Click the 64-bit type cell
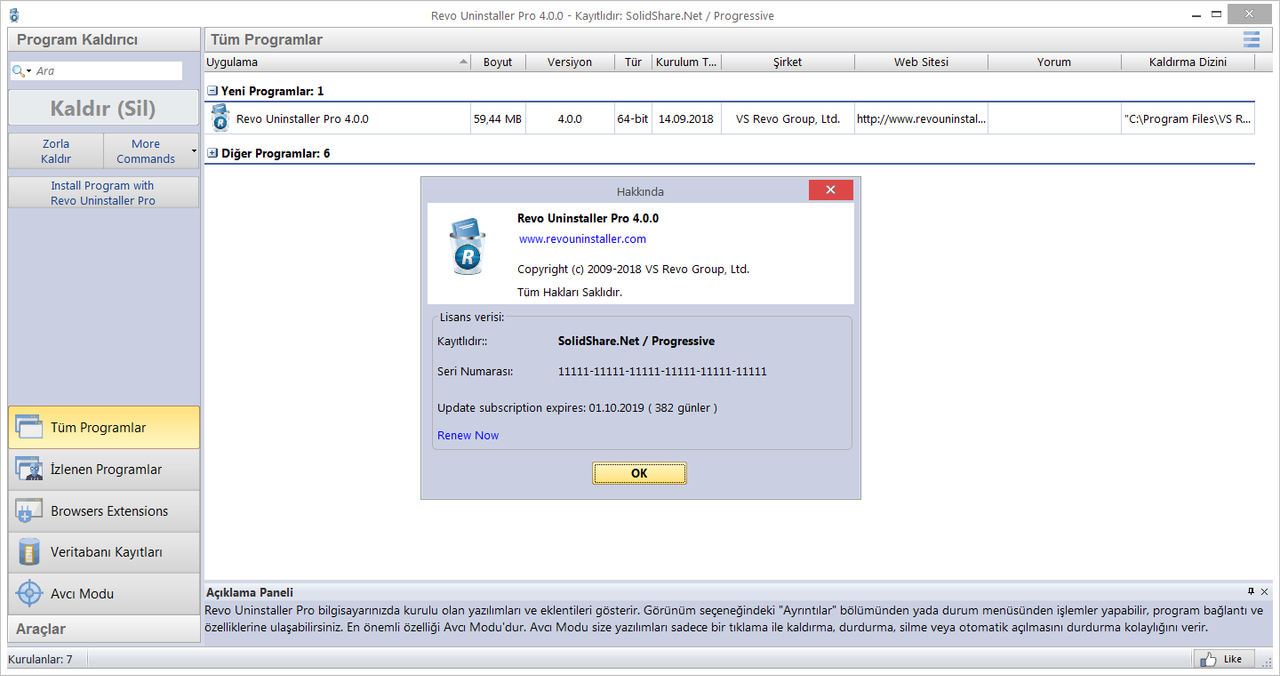This screenshot has width=1280, height=676. point(633,119)
